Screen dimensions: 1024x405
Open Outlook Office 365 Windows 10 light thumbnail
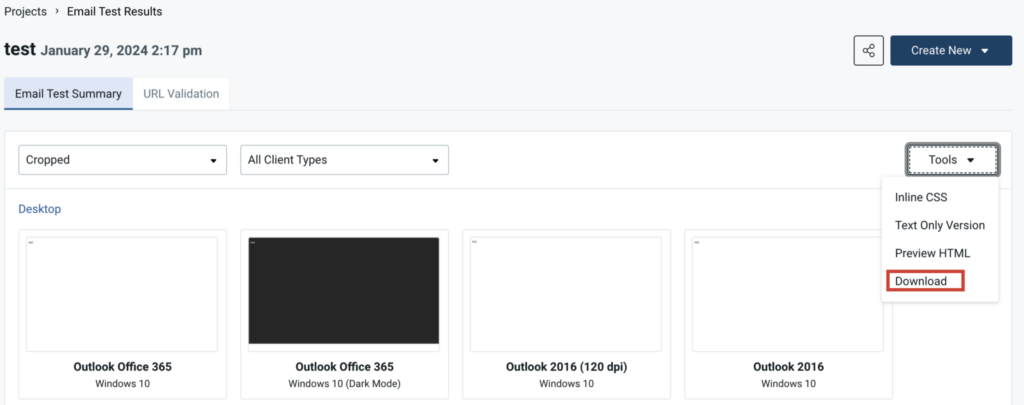tap(121, 294)
